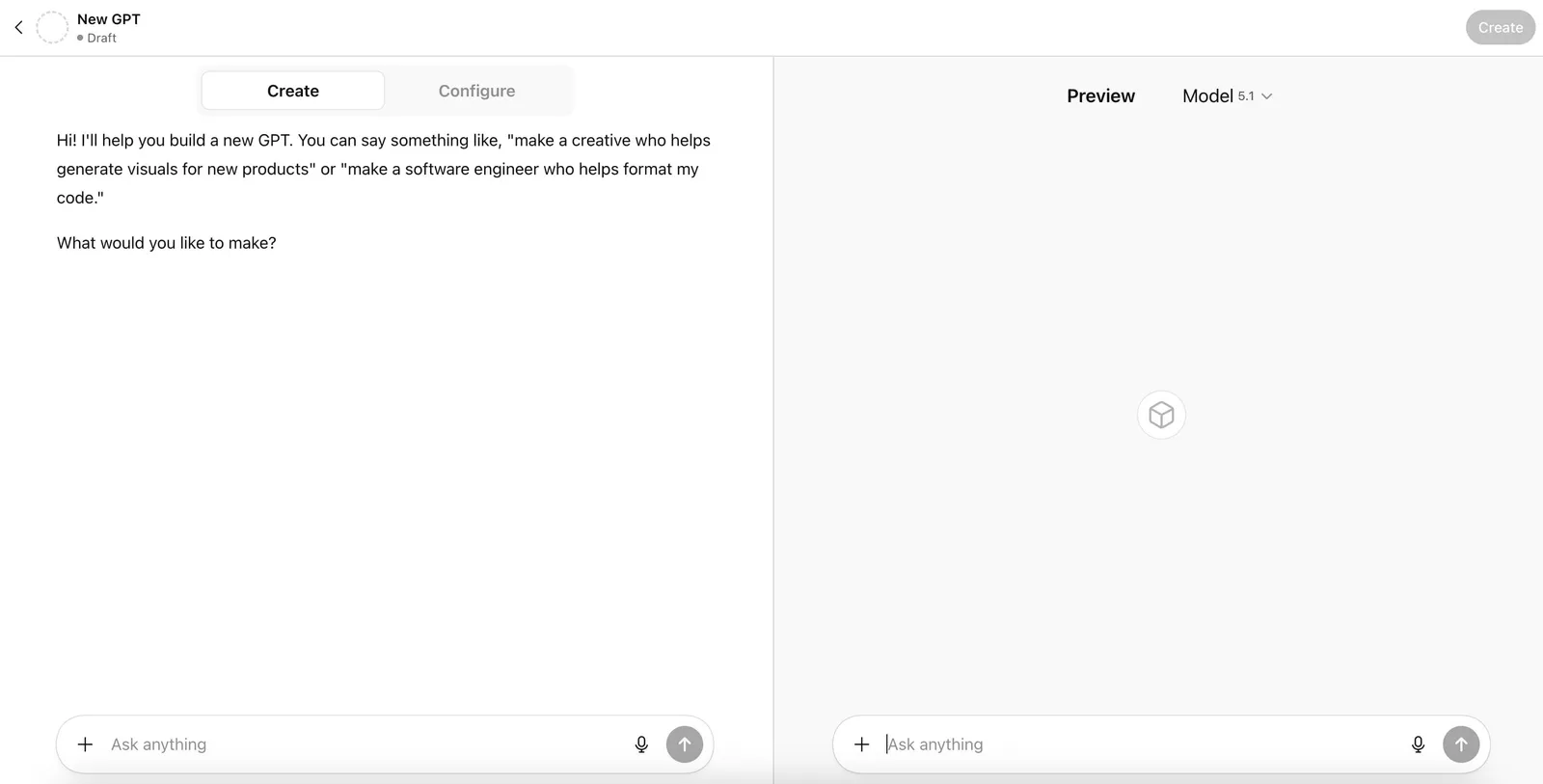Viewport: 1543px width, 784px height.
Task: Expand the Model 5.1 dropdown
Action: [x=1227, y=95]
